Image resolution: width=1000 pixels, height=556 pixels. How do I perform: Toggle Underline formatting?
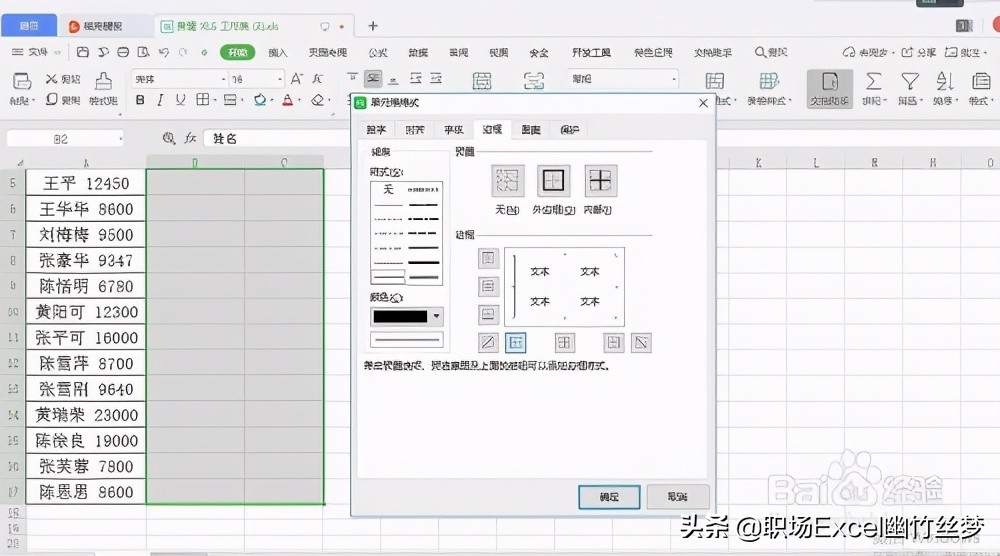click(x=180, y=99)
